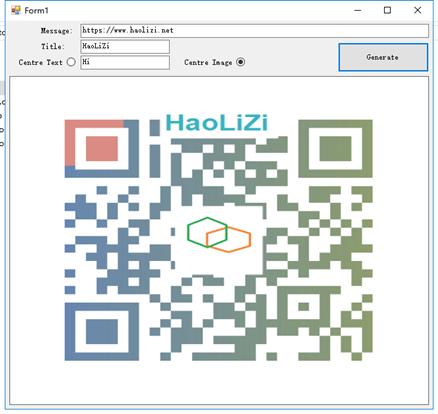Viewport: 438px width, 414px height.
Task: Click the Message input field
Action: 254,31
